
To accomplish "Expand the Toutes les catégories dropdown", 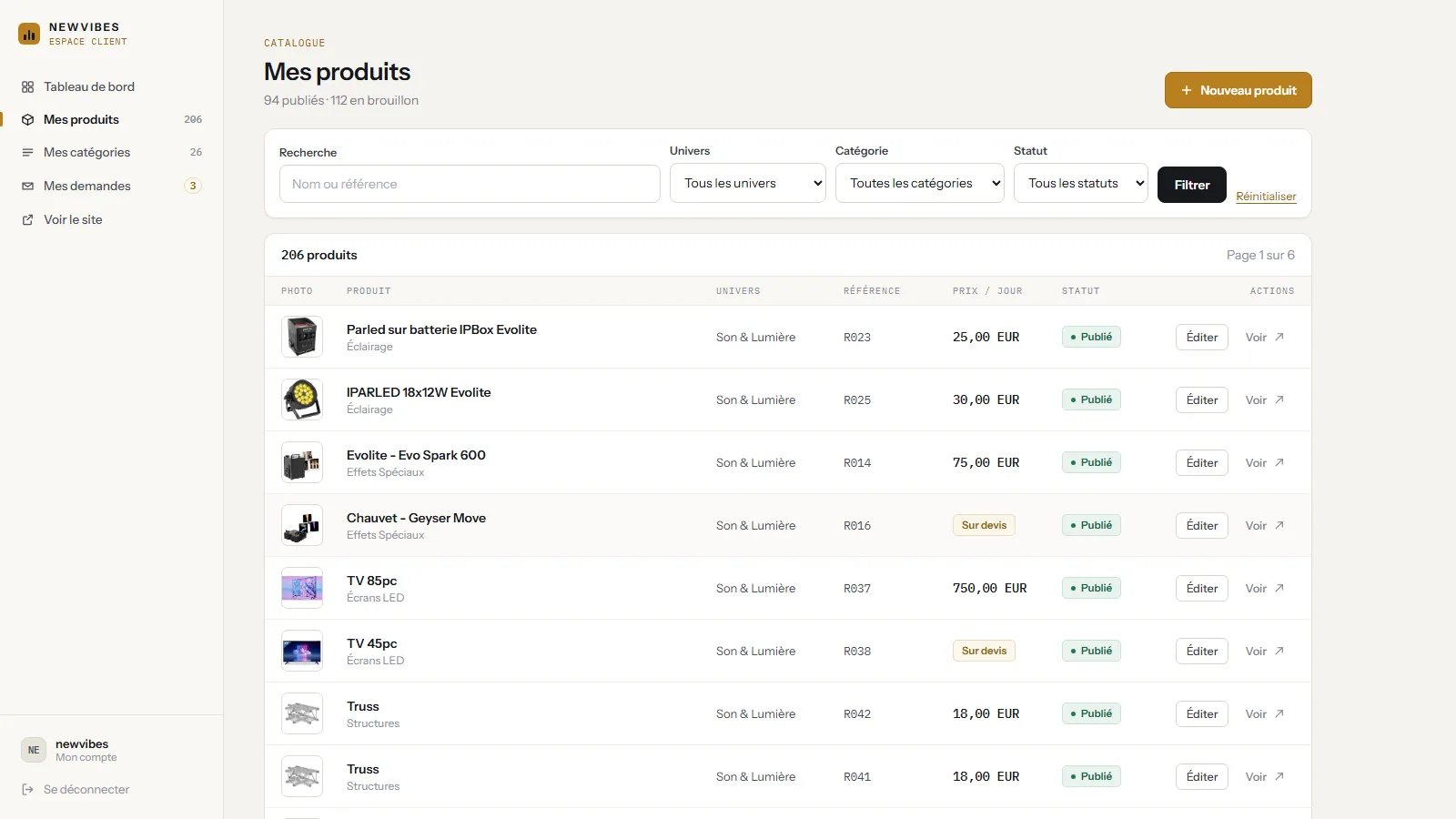I will coord(919,183).
